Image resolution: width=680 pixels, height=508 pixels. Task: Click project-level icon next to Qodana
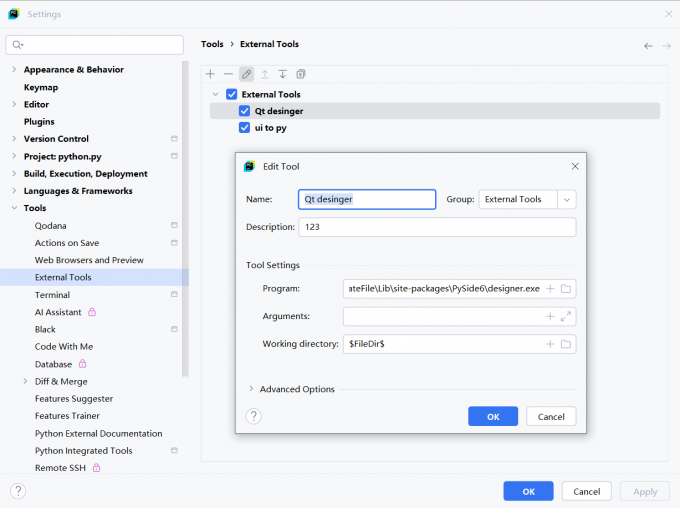[174, 225]
